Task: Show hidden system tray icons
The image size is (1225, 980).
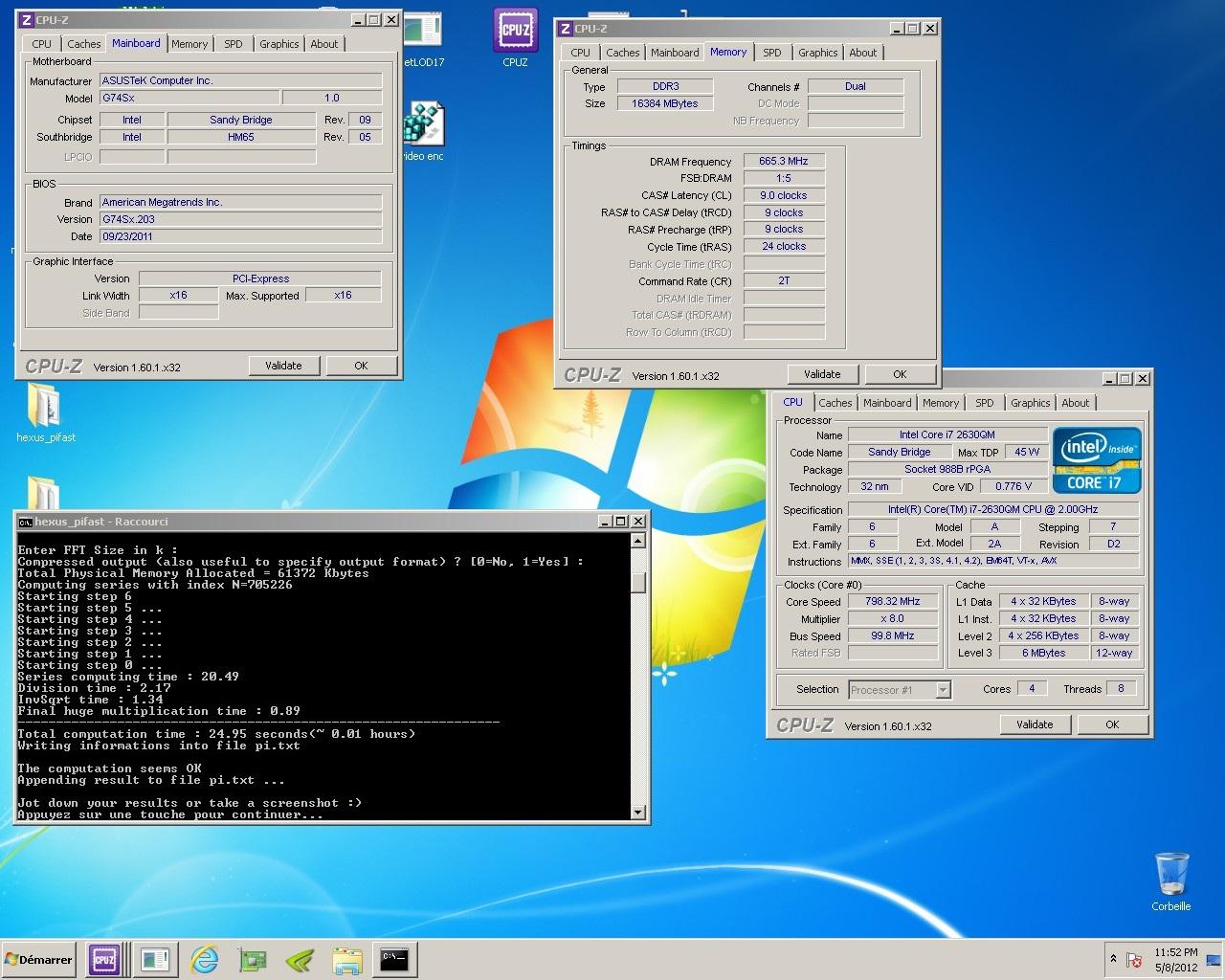Action: click(1113, 959)
